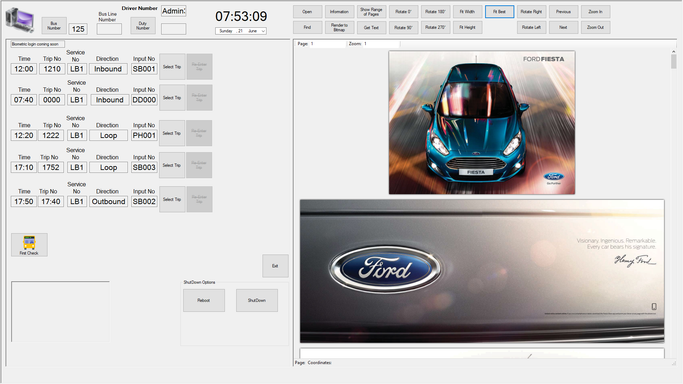
Task: Click the Ford Fiesta cover page thumbnail
Action: pyautogui.click(x=482, y=122)
